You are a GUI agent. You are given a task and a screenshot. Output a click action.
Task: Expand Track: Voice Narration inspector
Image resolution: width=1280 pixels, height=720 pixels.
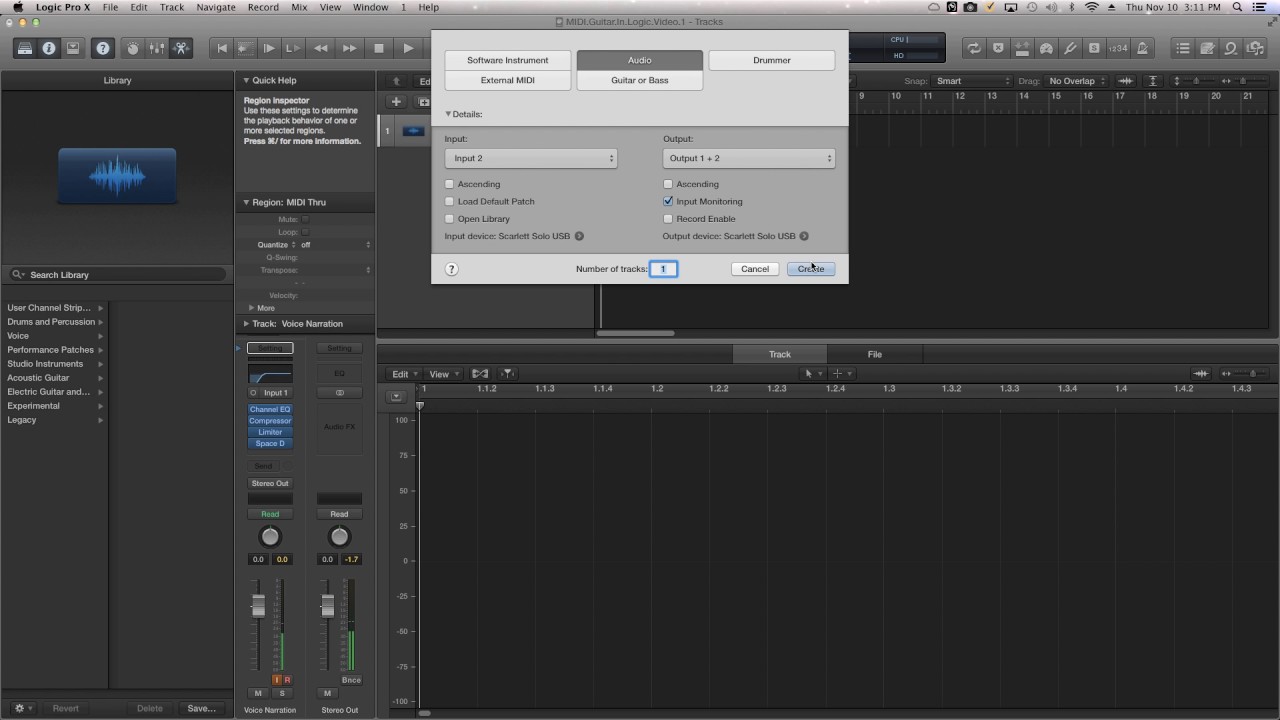[x=246, y=324]
